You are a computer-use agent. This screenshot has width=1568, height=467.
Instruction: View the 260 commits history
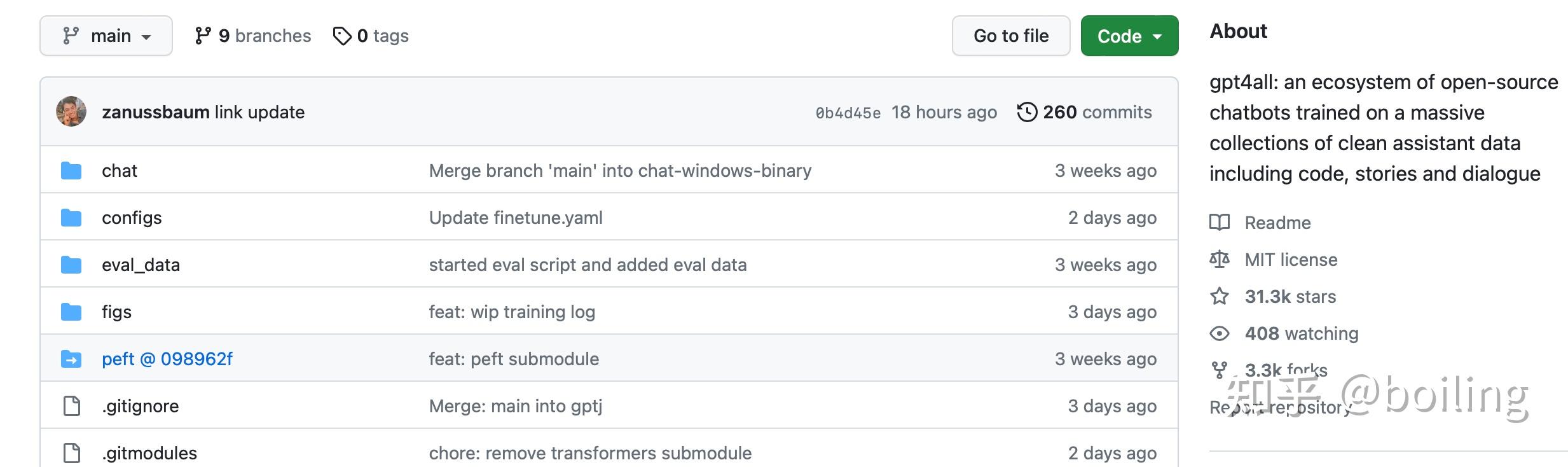click(x=1097, y=112)
